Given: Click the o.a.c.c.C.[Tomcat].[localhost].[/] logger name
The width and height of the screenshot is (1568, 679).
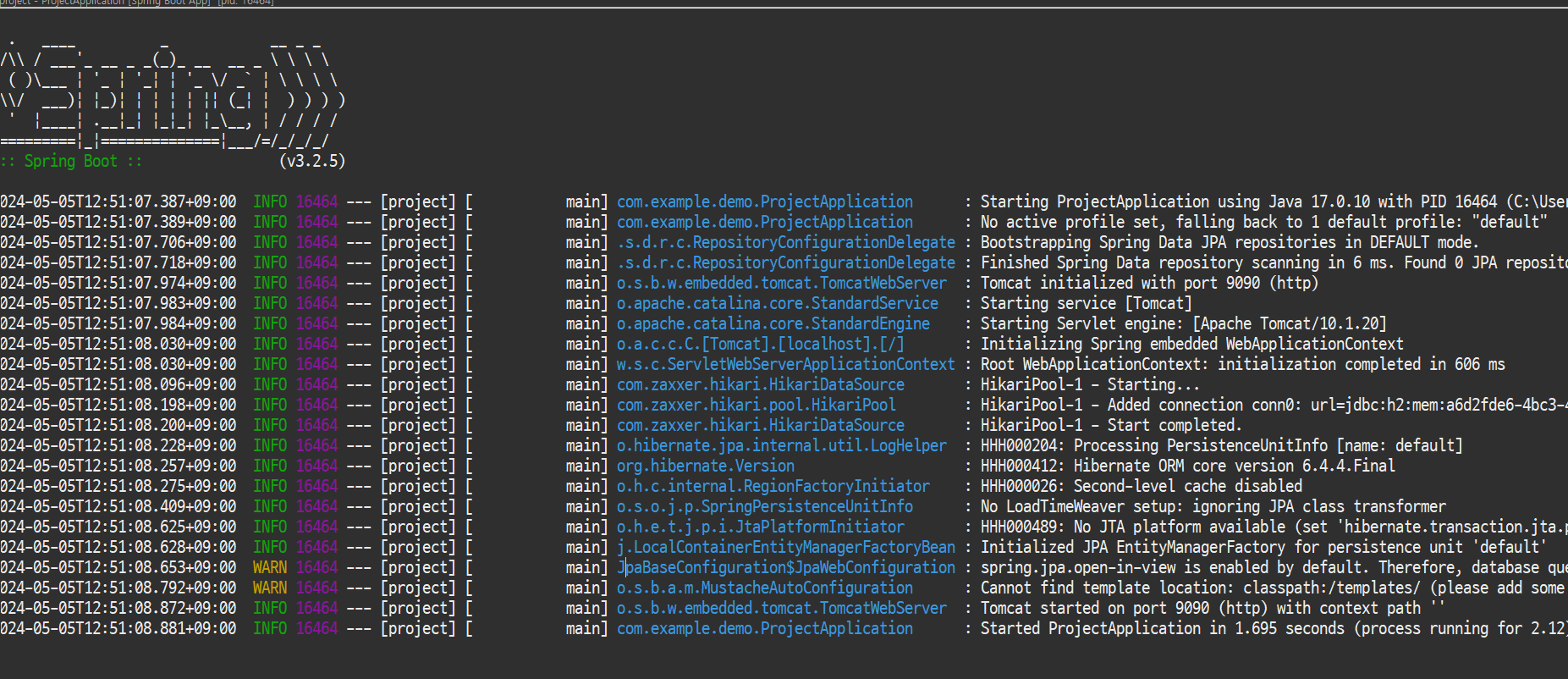Looking at the screenshot, I should pyautogui.click(x=760, y=344).
